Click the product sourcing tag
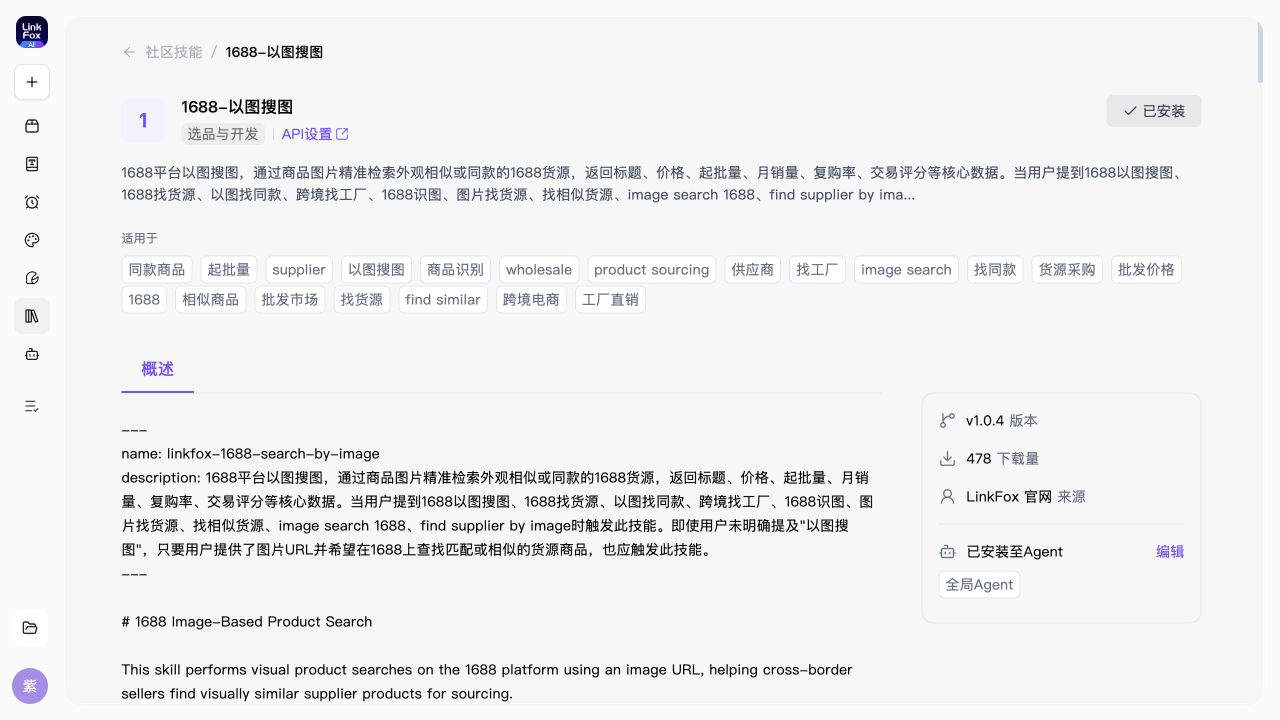This screenshot has height=720, width=1280. [x=651, y=270]
